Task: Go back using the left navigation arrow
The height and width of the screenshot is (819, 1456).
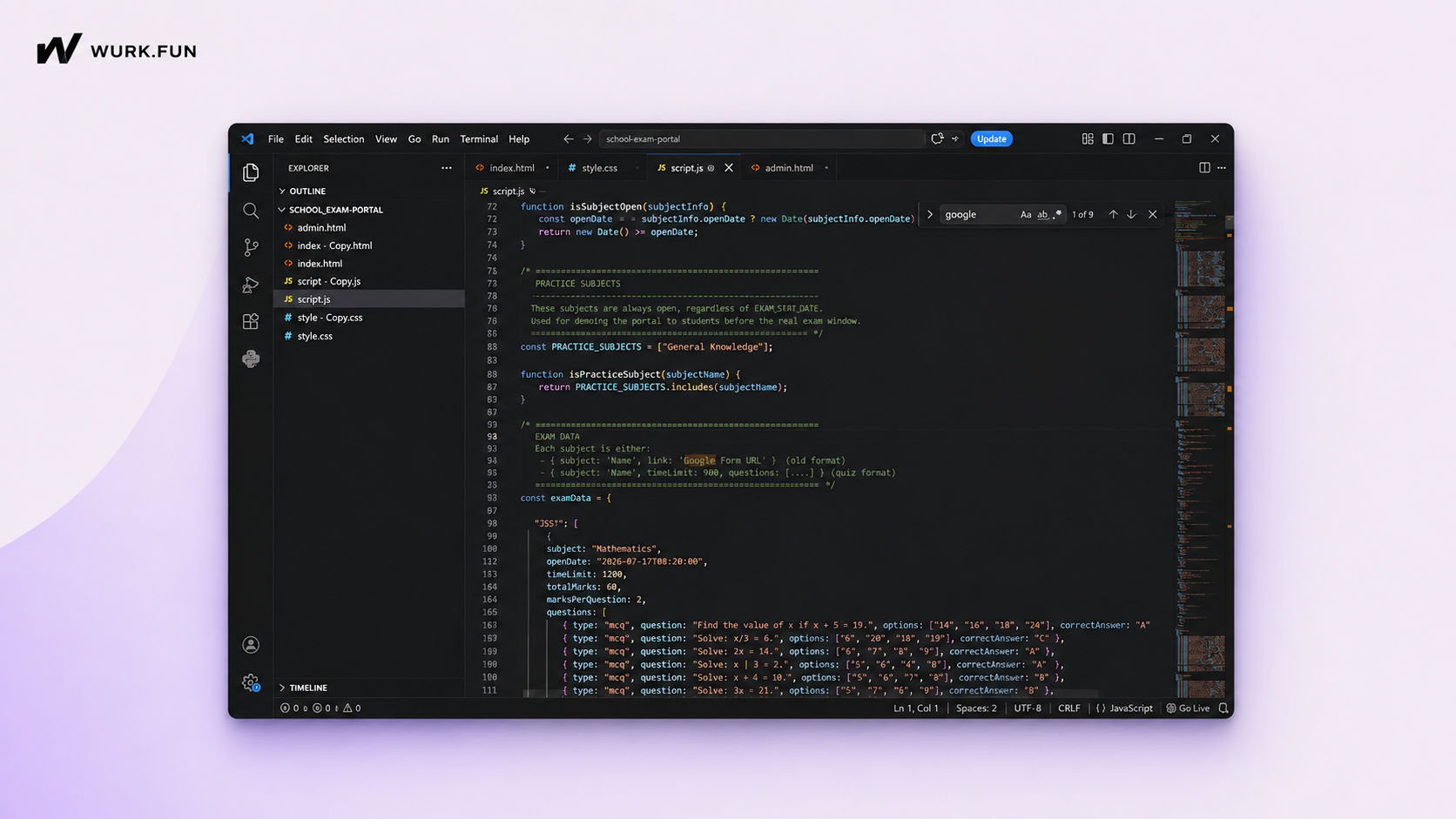Action: coord(568,139)
